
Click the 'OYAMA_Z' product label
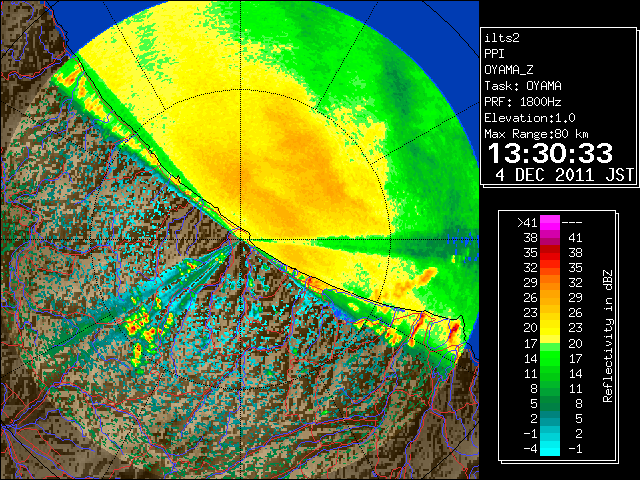[x=509, y=70]
